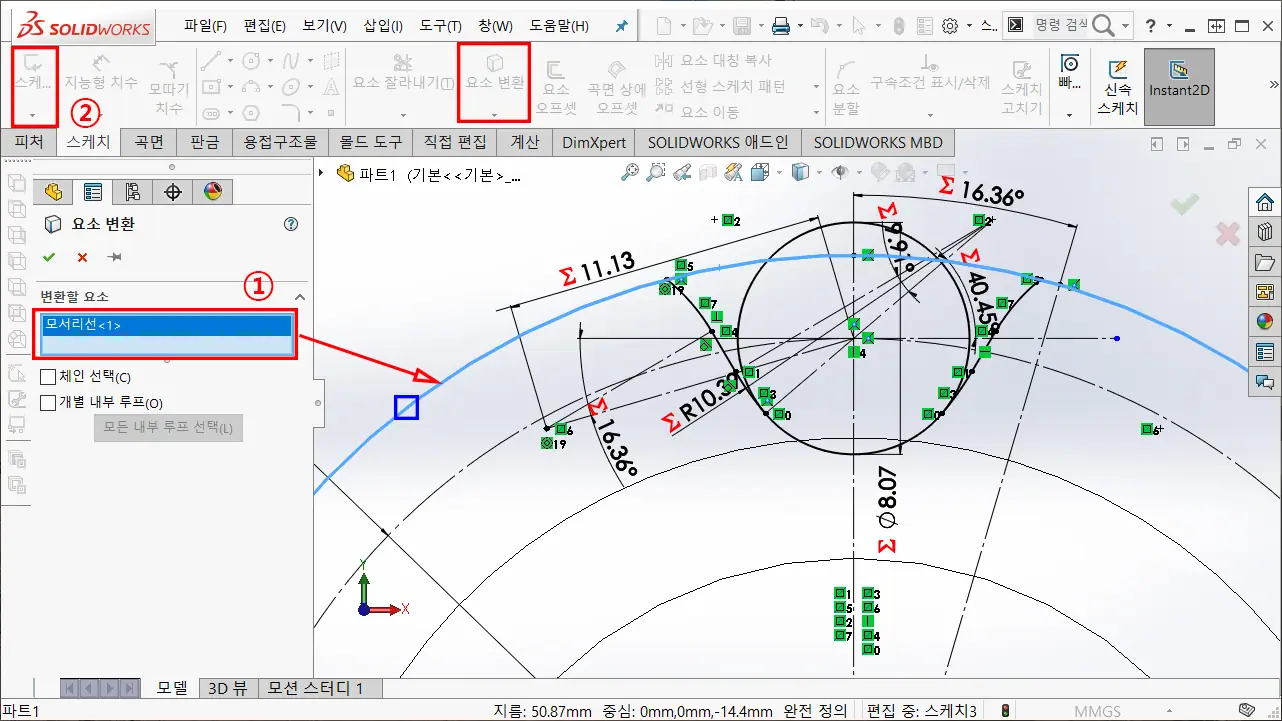Screen dimensions: 1282x721
Task: Enable 개별 내부 루프(O) checkbox
Action: [48, 402]
